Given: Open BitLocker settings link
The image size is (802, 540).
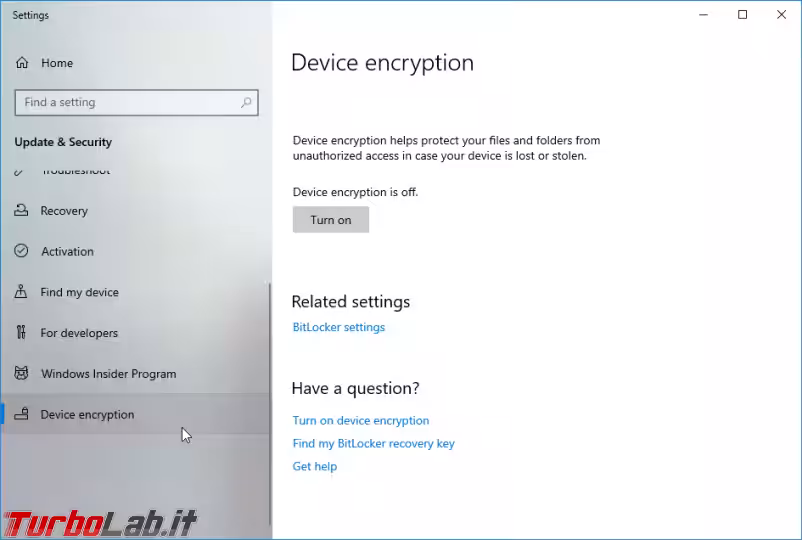Looking at the screenshot, I should click(x=339, y=327).
